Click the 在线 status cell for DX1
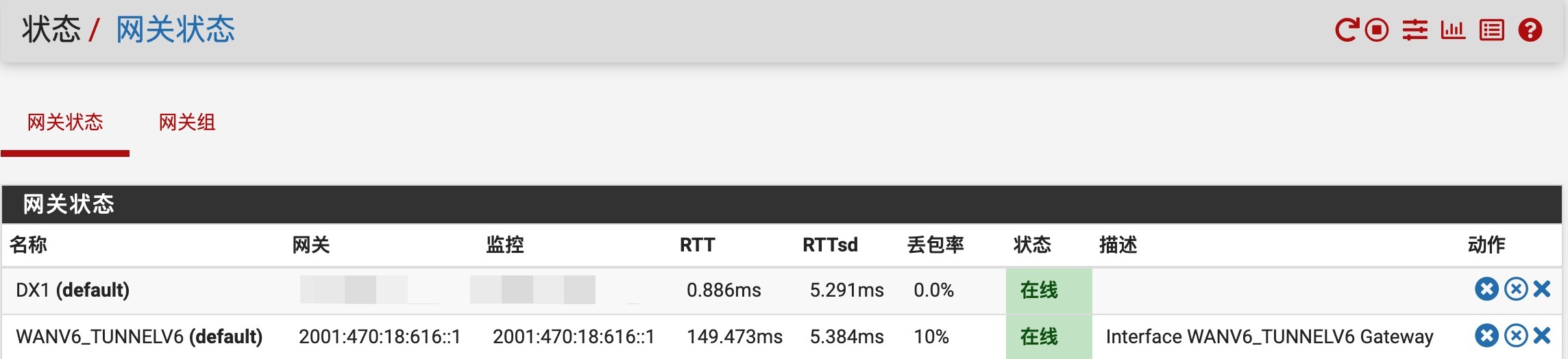1568x359 pixels. click(1039, 290)
